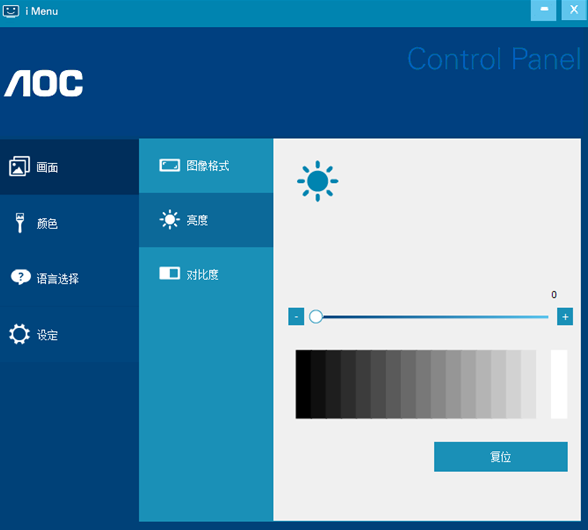Click the 对比度 contrast icon
Viewport: 588px width, 530px height.
click(170, 273)
